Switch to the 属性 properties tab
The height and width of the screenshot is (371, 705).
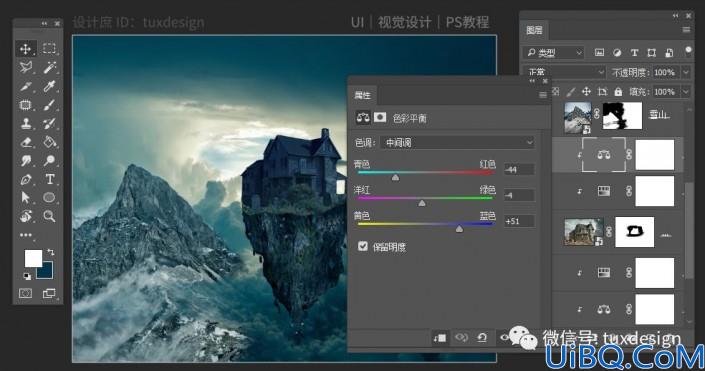(362, 95)
